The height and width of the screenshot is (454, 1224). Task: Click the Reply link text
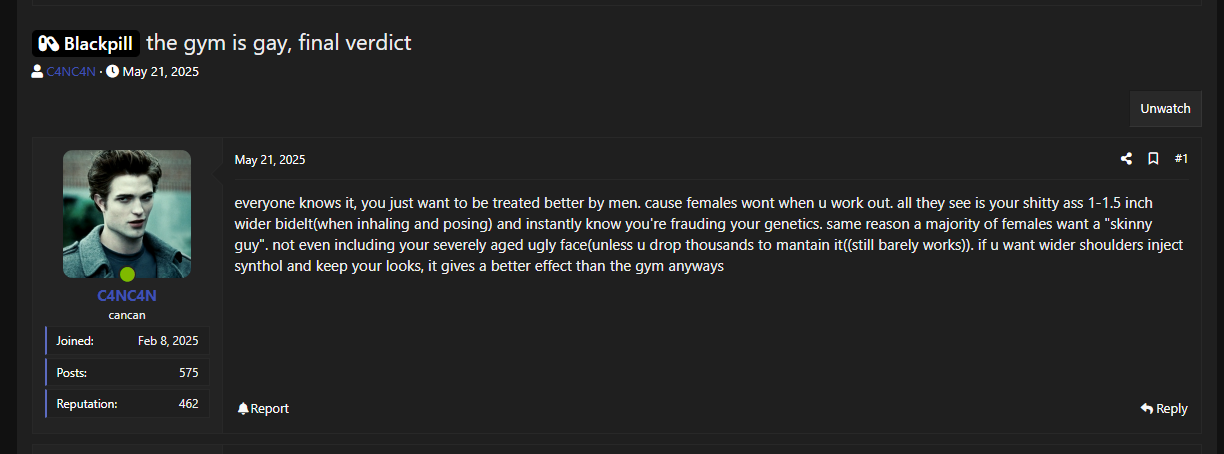1172,408
